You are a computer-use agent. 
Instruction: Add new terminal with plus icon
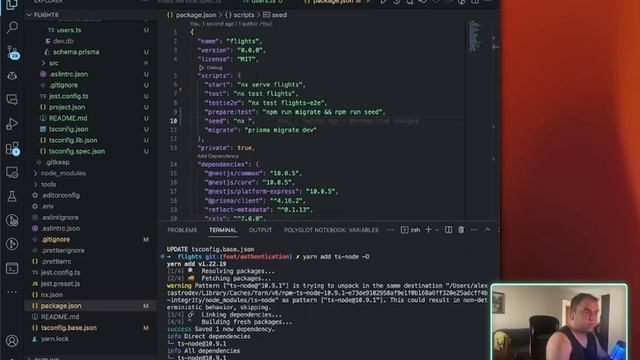428,230
